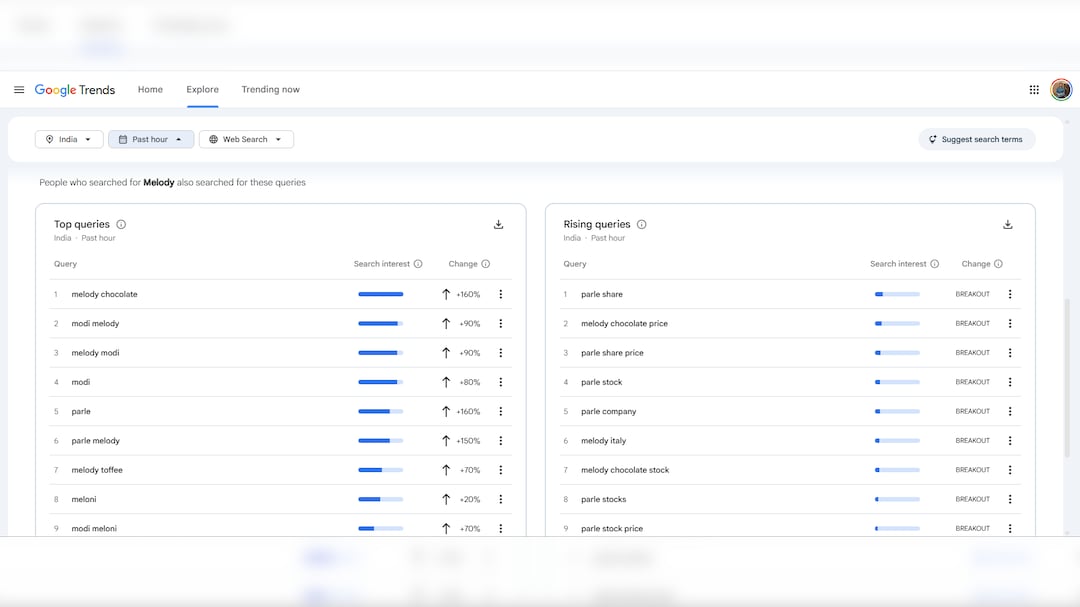
Task: Open the India region dropdown
Action: coord(69,139)
